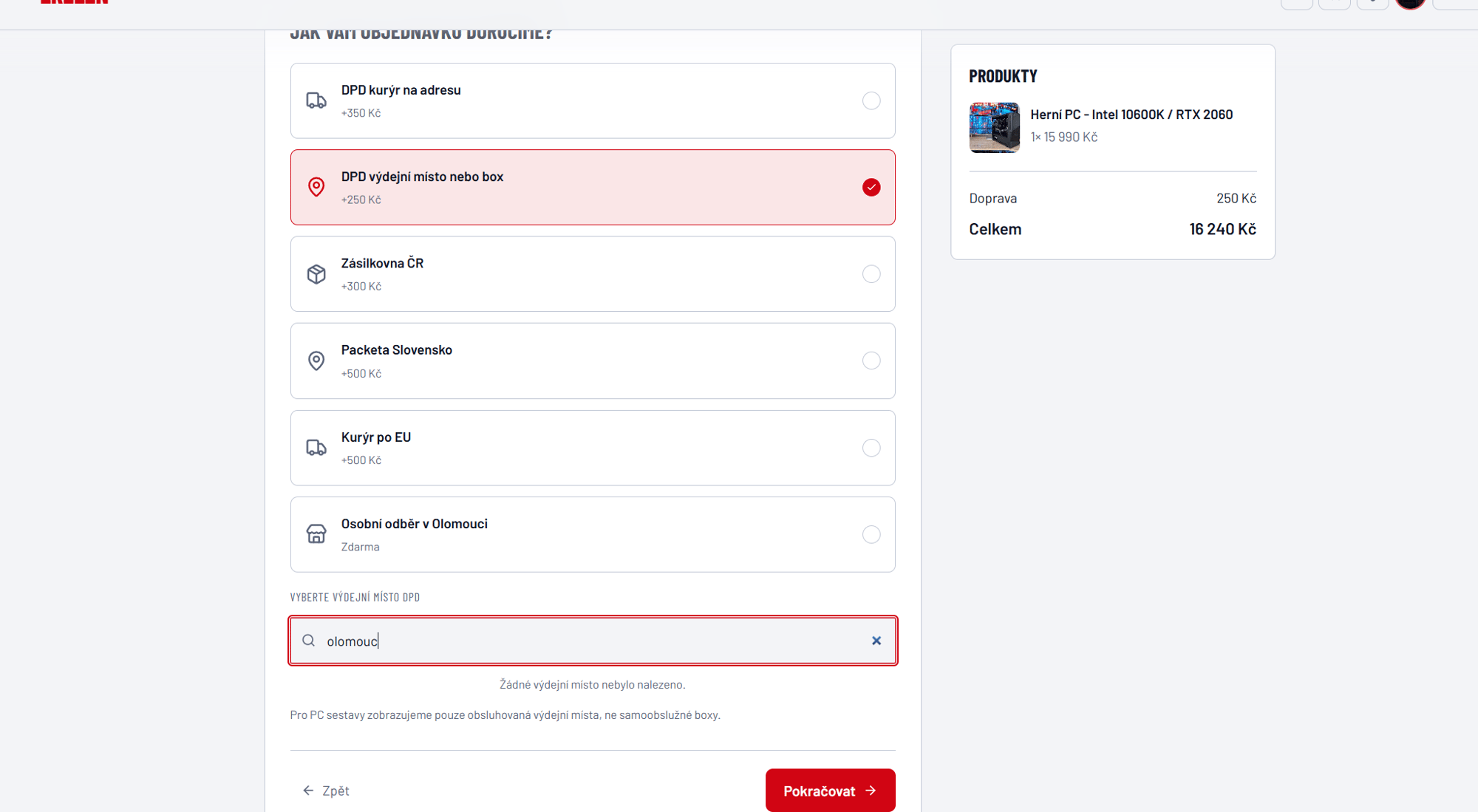Click the Celkem total 16 240 Kč
Viewport: 1478px width, 812px height.
coord(1222,229)
